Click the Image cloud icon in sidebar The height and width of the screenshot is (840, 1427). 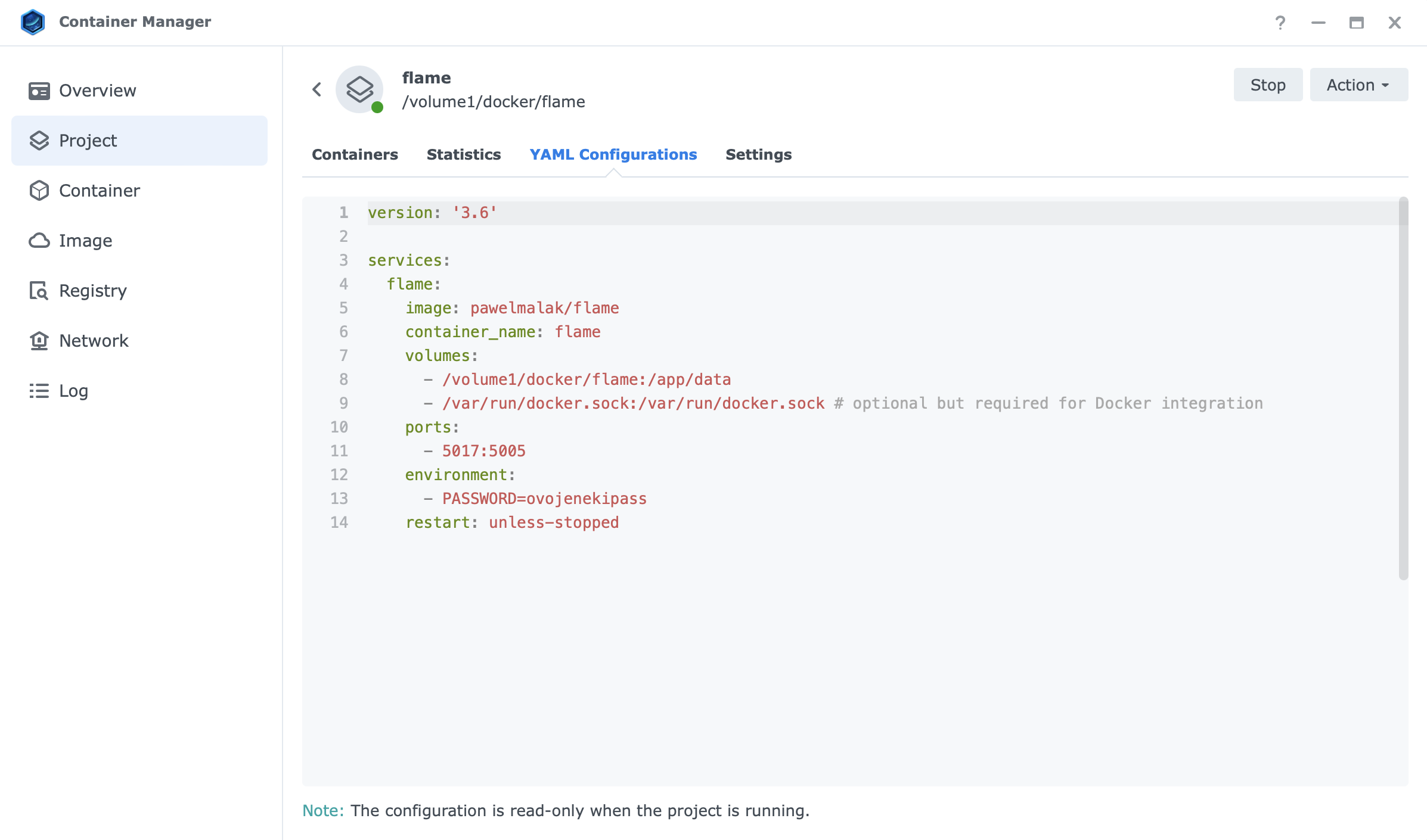[x=39, y=241]
